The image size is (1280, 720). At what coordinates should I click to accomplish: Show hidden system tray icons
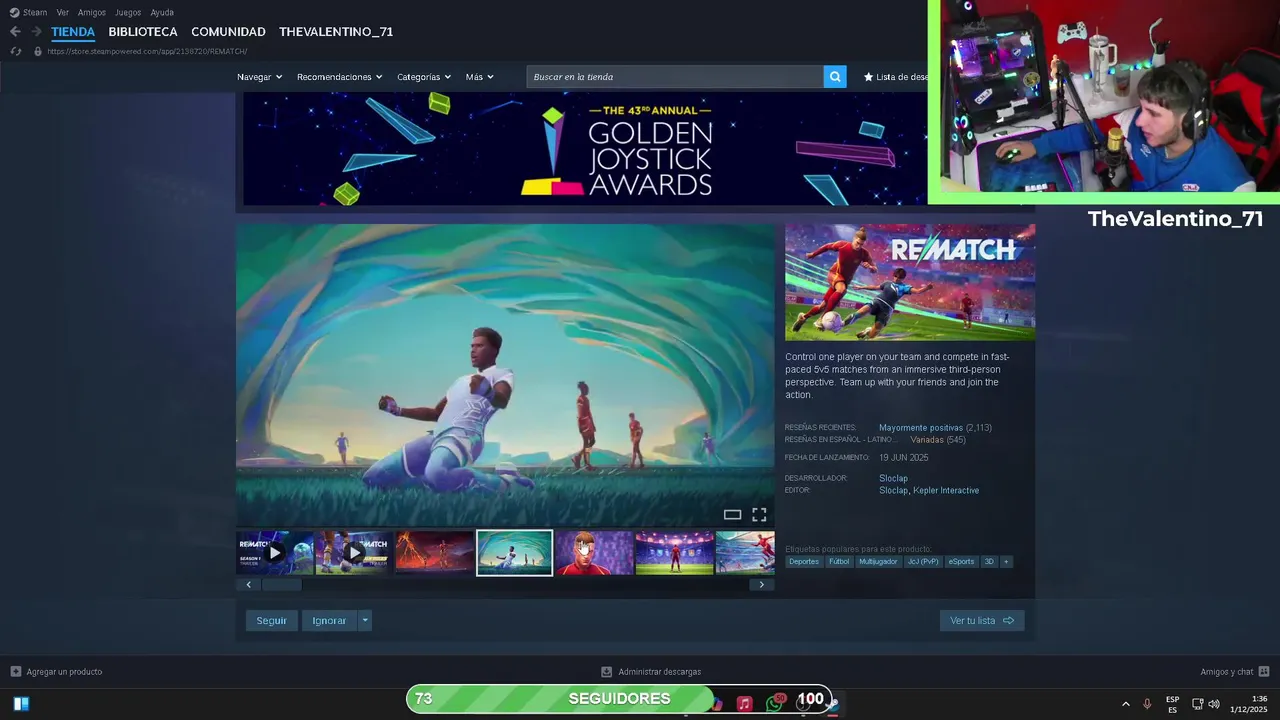click(x=1125, y=704)
